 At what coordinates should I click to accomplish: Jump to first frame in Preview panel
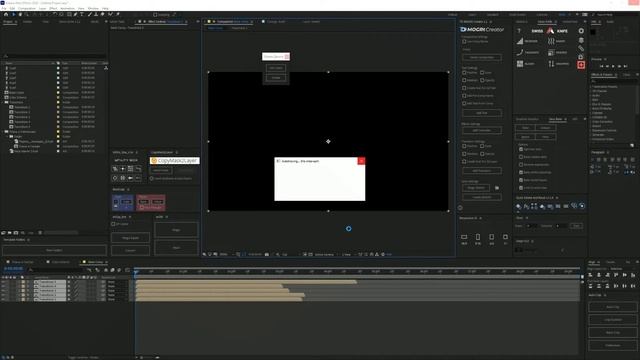[601, 66]
